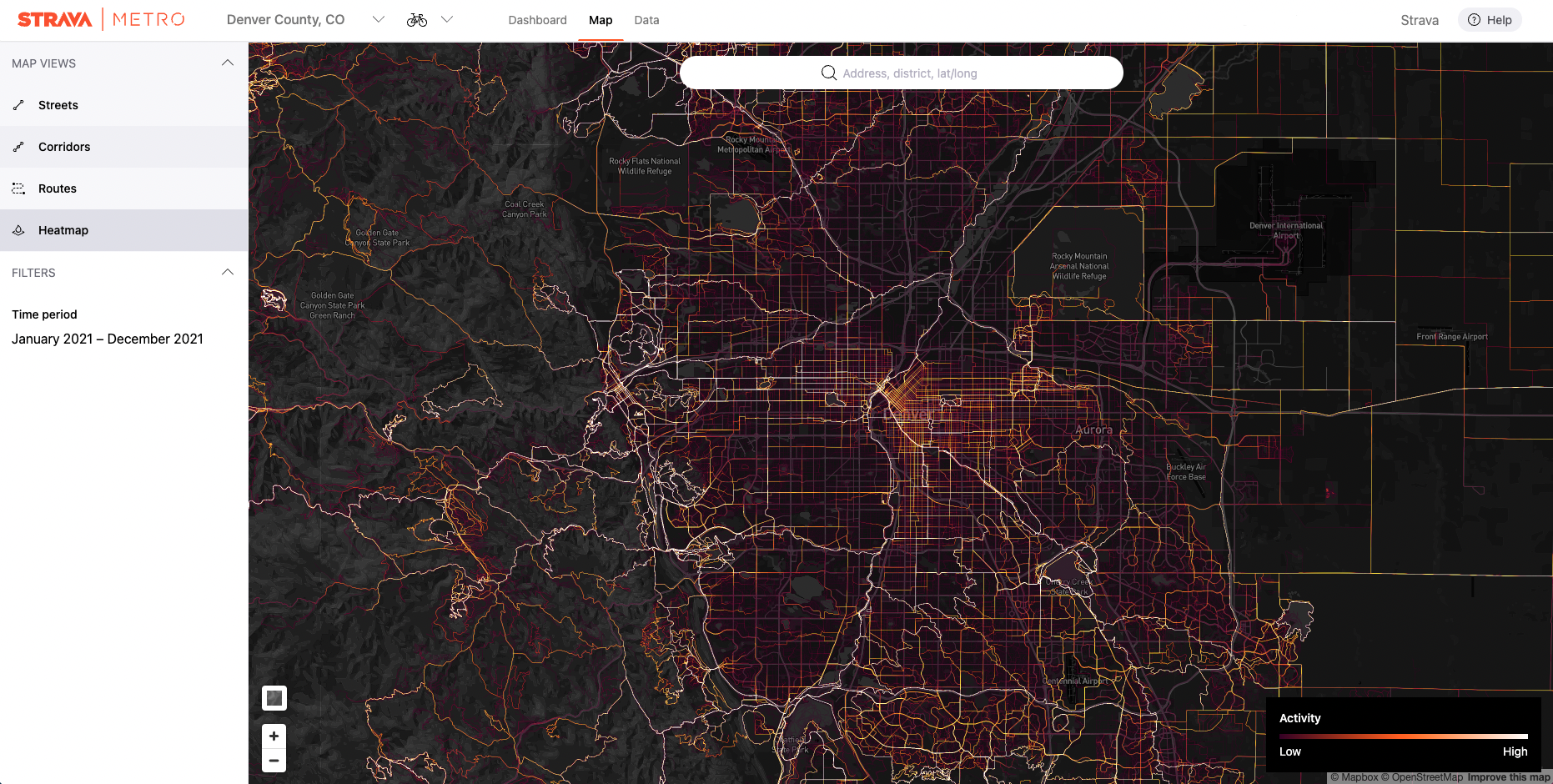Click the Strava Metro logo
This screenshot has width=1553, height=784.
click(x=101, y=19)
